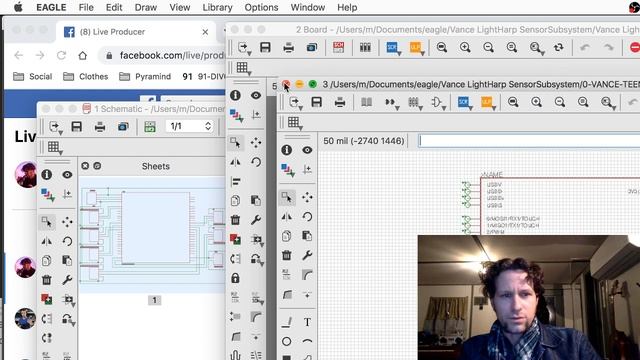Viewport: 640px width, 360px height.
Task: Select Move tool in Library window
Action: point(307,197)
